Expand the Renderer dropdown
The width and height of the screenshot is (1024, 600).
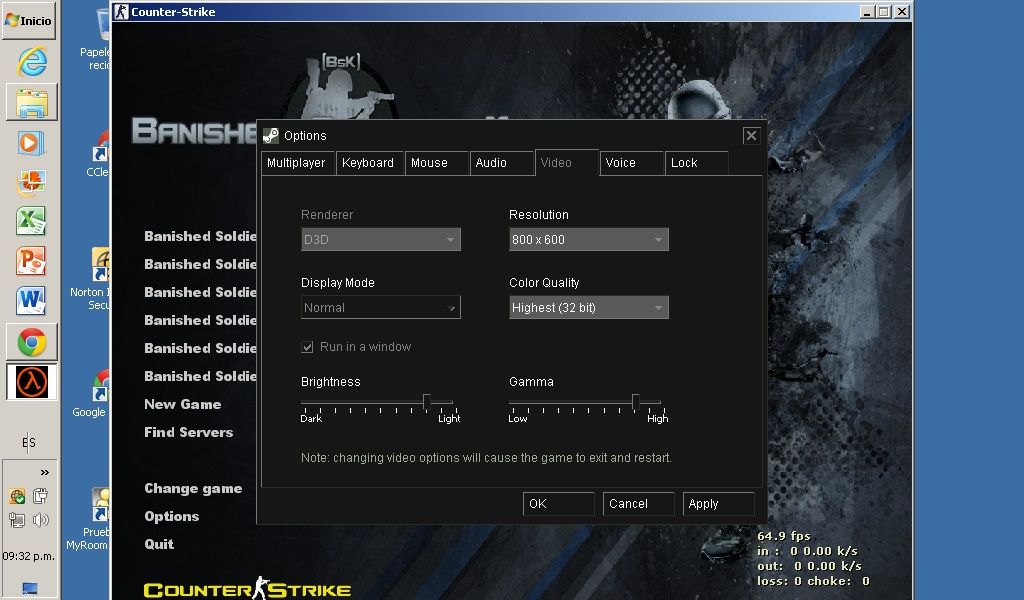(380, 240)
